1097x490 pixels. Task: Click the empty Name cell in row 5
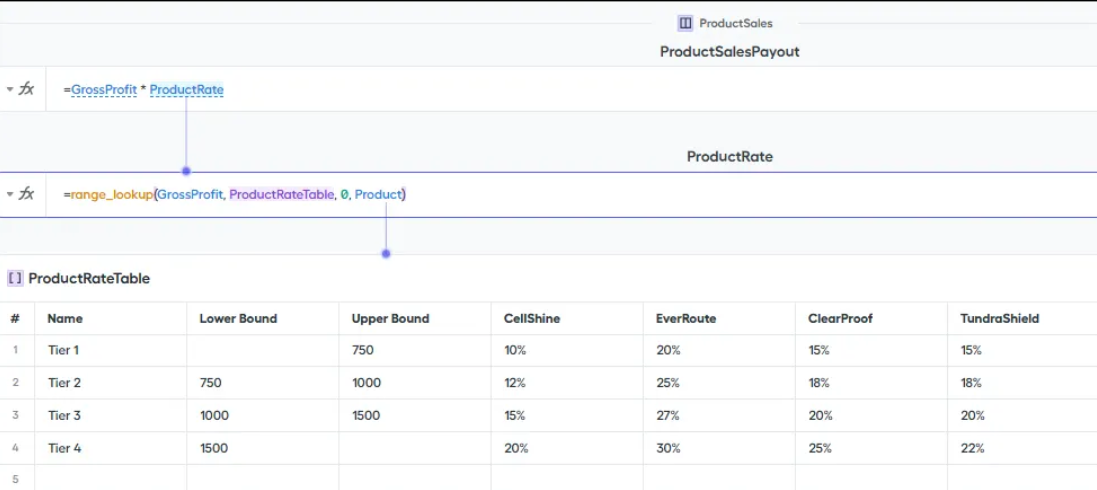(111, 478)
